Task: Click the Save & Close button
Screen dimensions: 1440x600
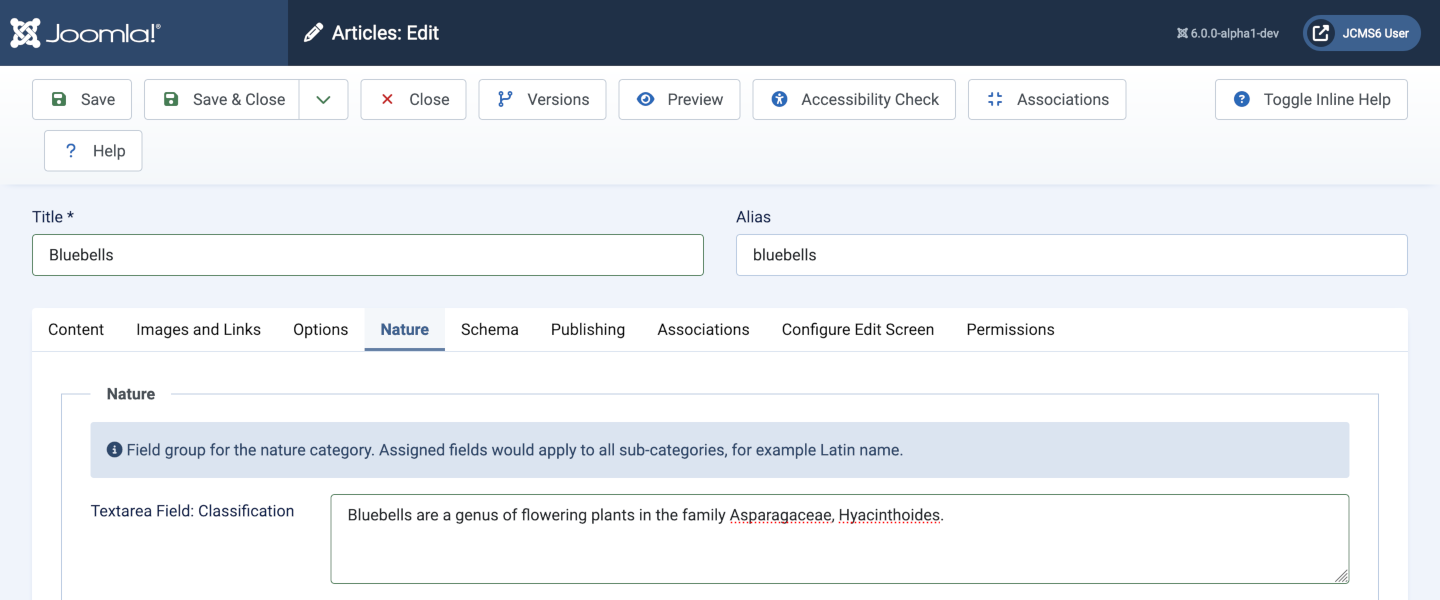Action: tap(221, 99)
